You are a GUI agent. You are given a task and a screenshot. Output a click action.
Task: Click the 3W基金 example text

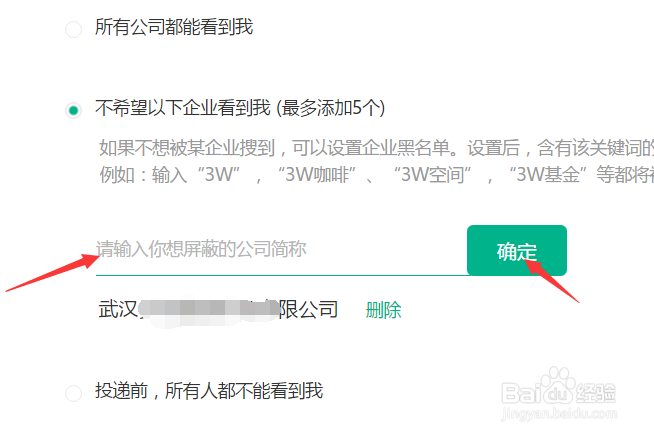[x=548, y=174]
